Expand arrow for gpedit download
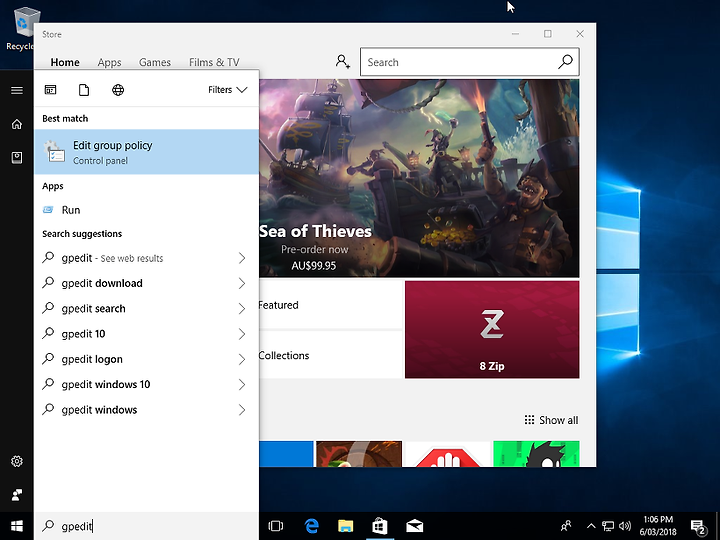The height and width of the screenshot is (540, 720). tap(242, 283)
